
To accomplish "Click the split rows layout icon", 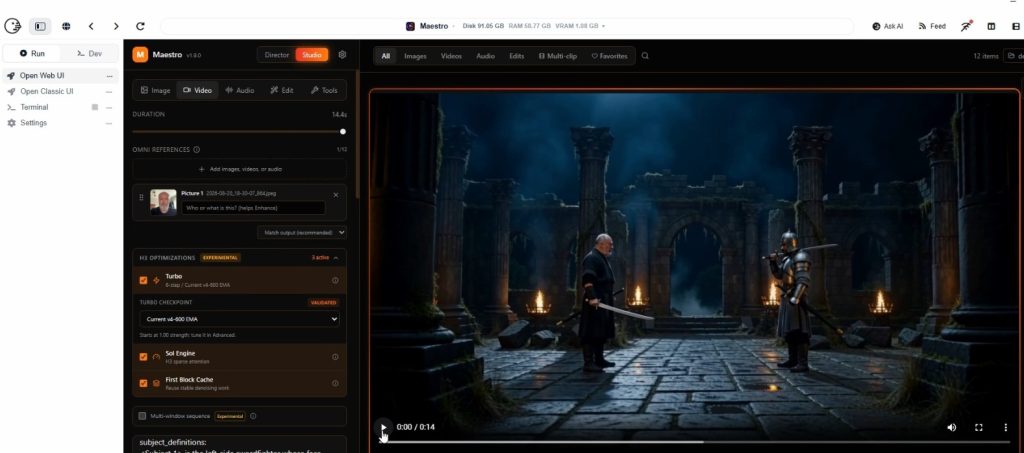I will (1016, 26).
